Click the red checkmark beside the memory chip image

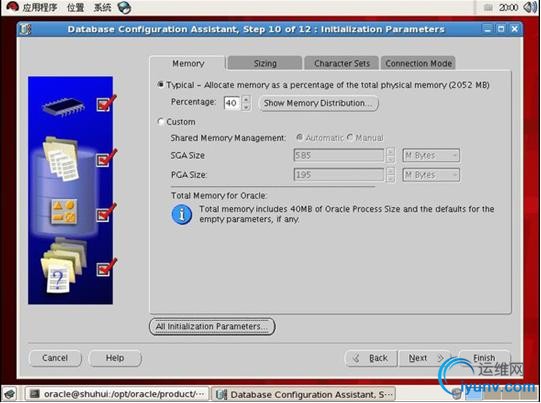(106, 103)
